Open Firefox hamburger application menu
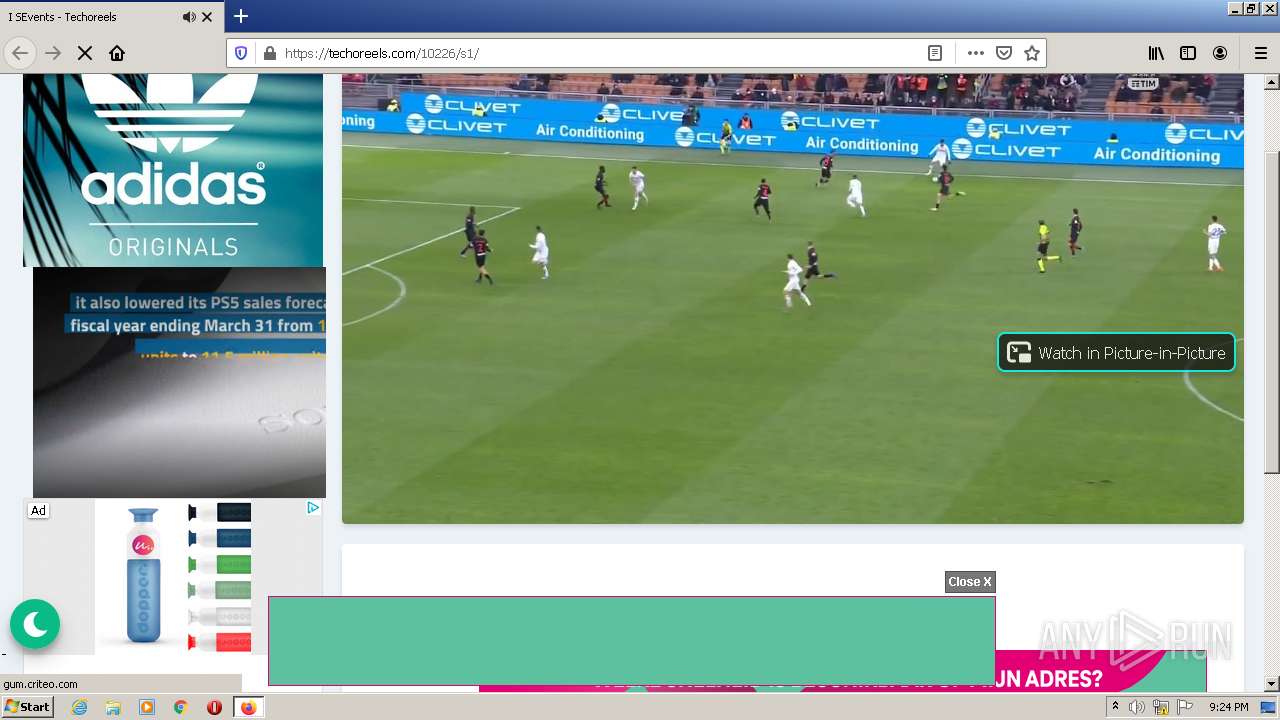The width and height of the screenshot is (1280, 720). click(1260, 53)
